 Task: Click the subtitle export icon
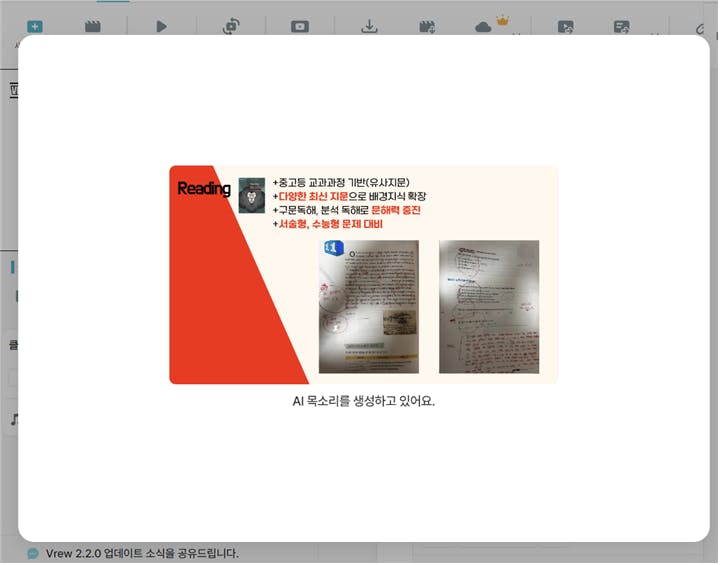[622, 27]
